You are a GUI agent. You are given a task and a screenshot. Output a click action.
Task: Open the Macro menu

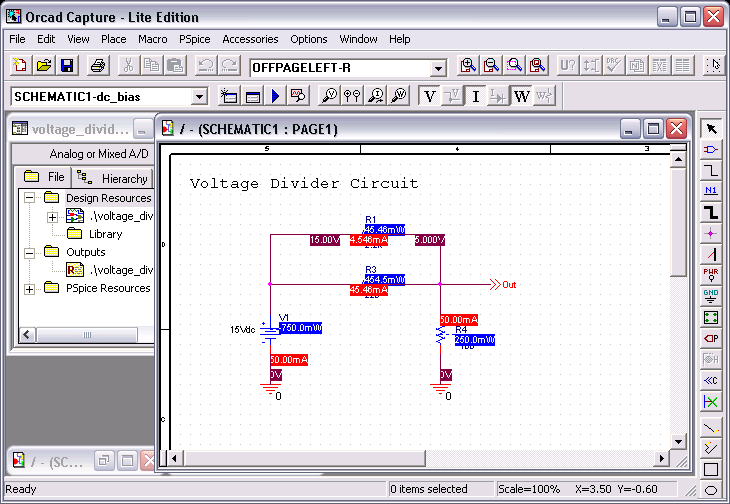(x=153, y=39)
